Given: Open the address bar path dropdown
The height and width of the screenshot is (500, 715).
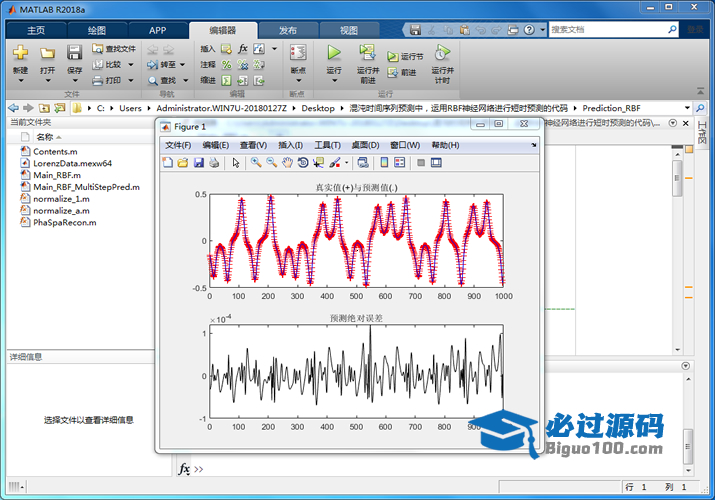Looking at the screenshot, I should click(x=687, y=108).
